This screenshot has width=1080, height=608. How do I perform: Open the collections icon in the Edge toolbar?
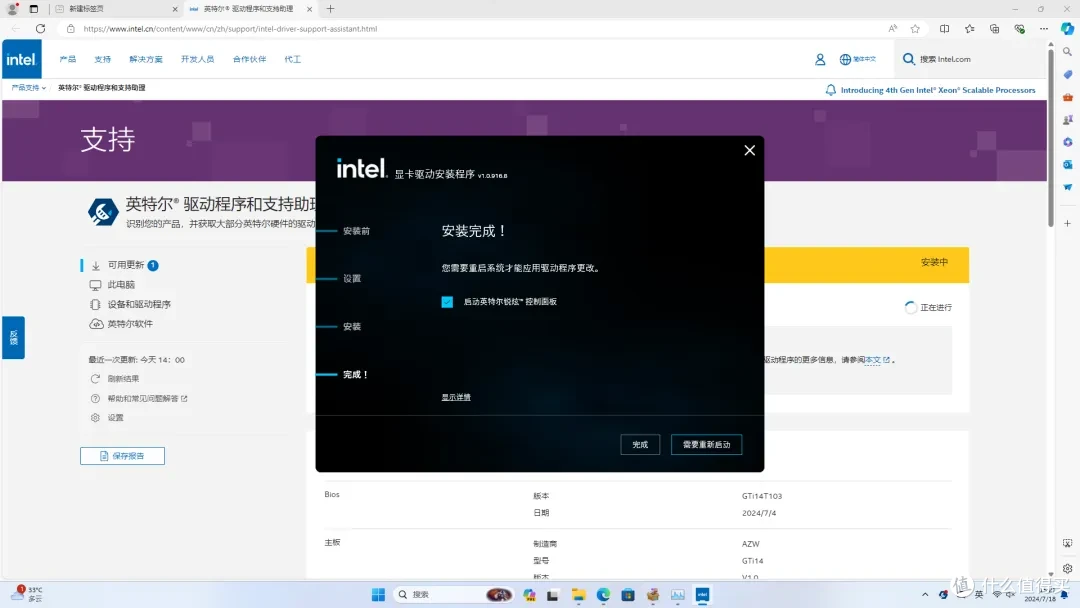[994, 29]
